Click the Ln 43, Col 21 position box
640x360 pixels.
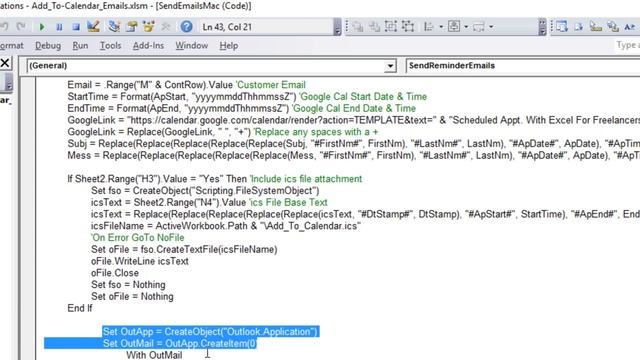point(265,27)
